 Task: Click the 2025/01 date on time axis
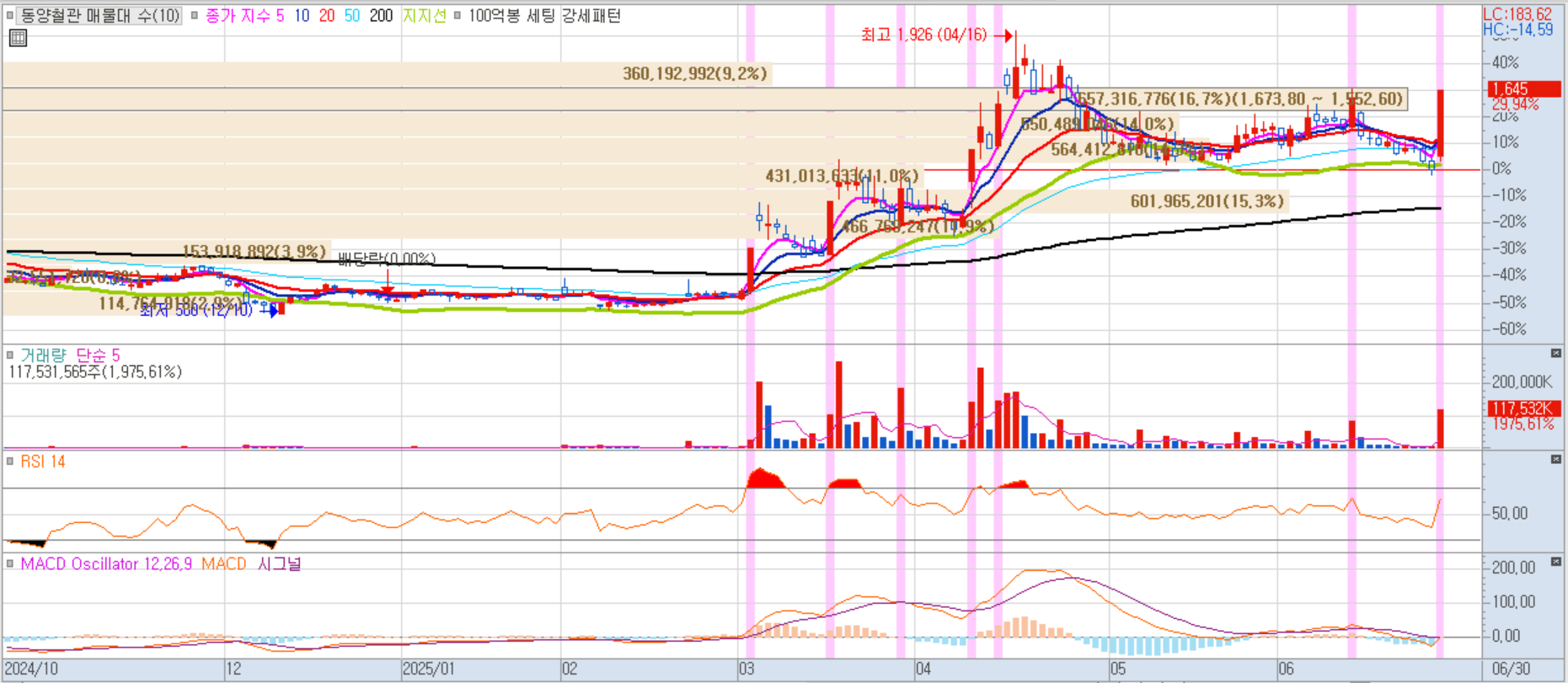(x=428, y=669)
